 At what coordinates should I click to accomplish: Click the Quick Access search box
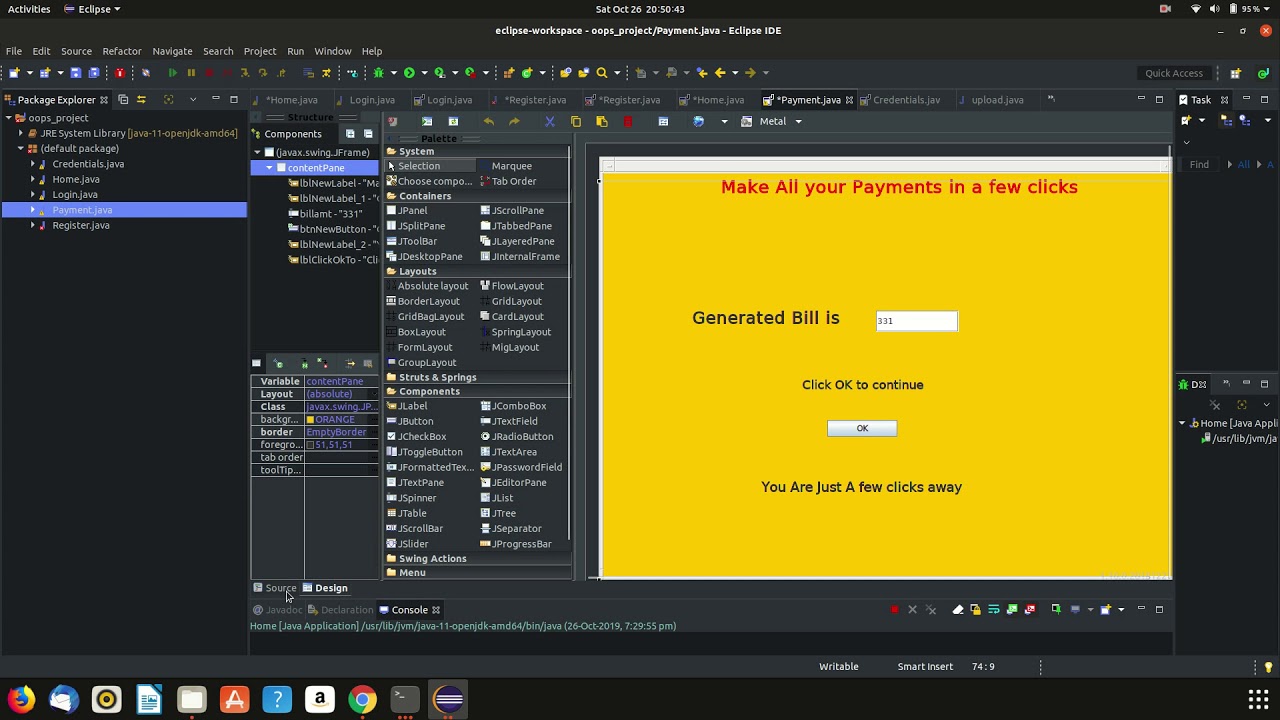[x=1174, y=73]
